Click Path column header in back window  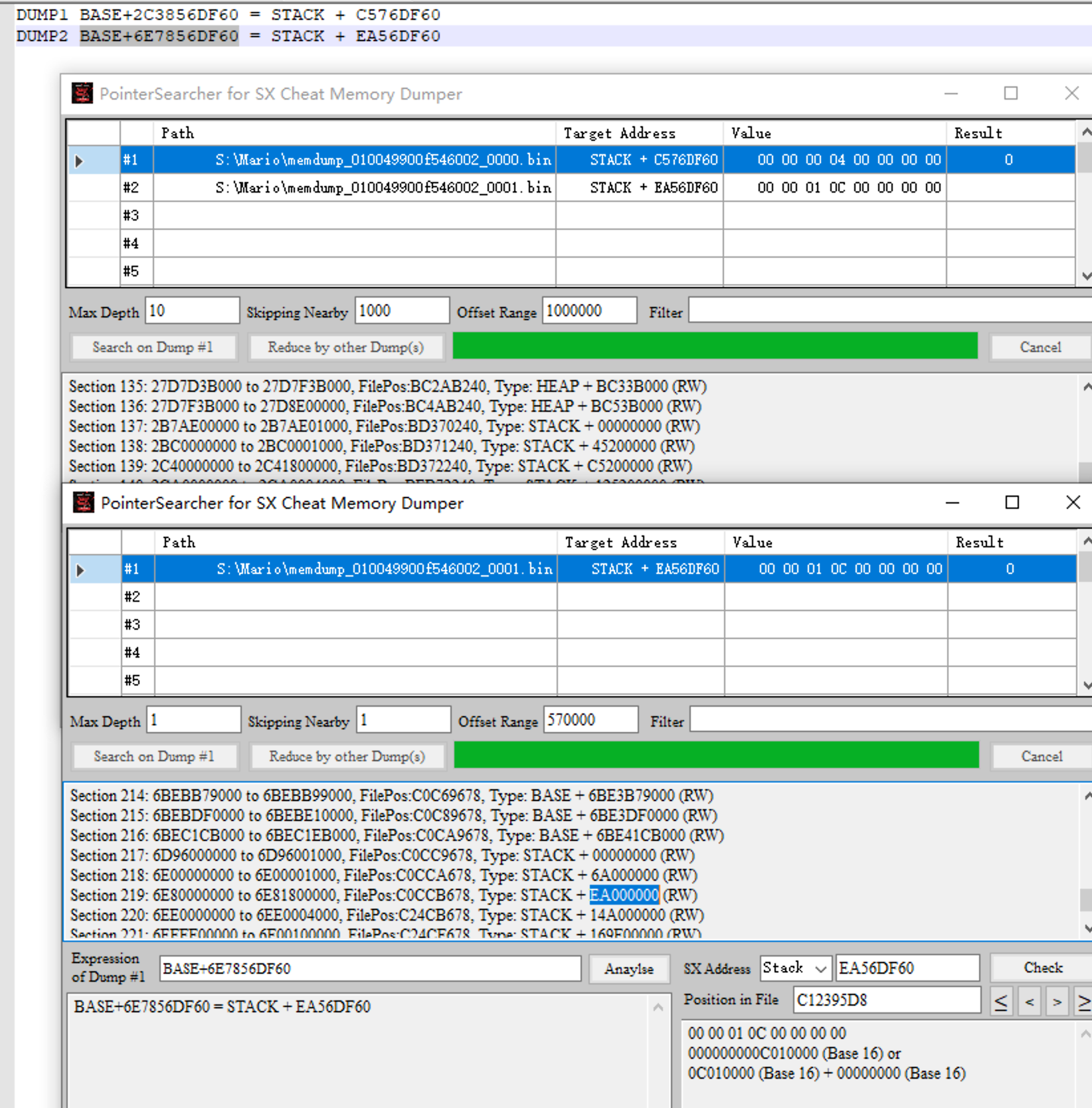[x=355, y=133]
